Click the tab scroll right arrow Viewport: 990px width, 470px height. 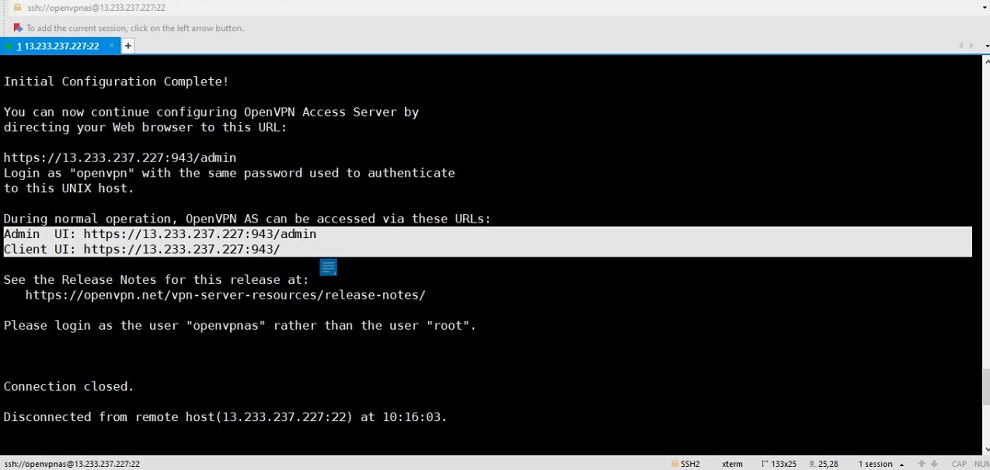pos(971,46)
